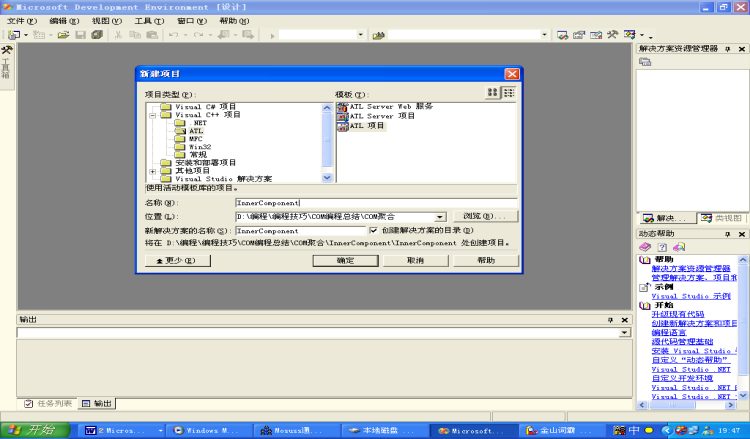Open the Window menu
This screenshot has height=439, width=750.
pyautogui.click(x=192, y=21)
